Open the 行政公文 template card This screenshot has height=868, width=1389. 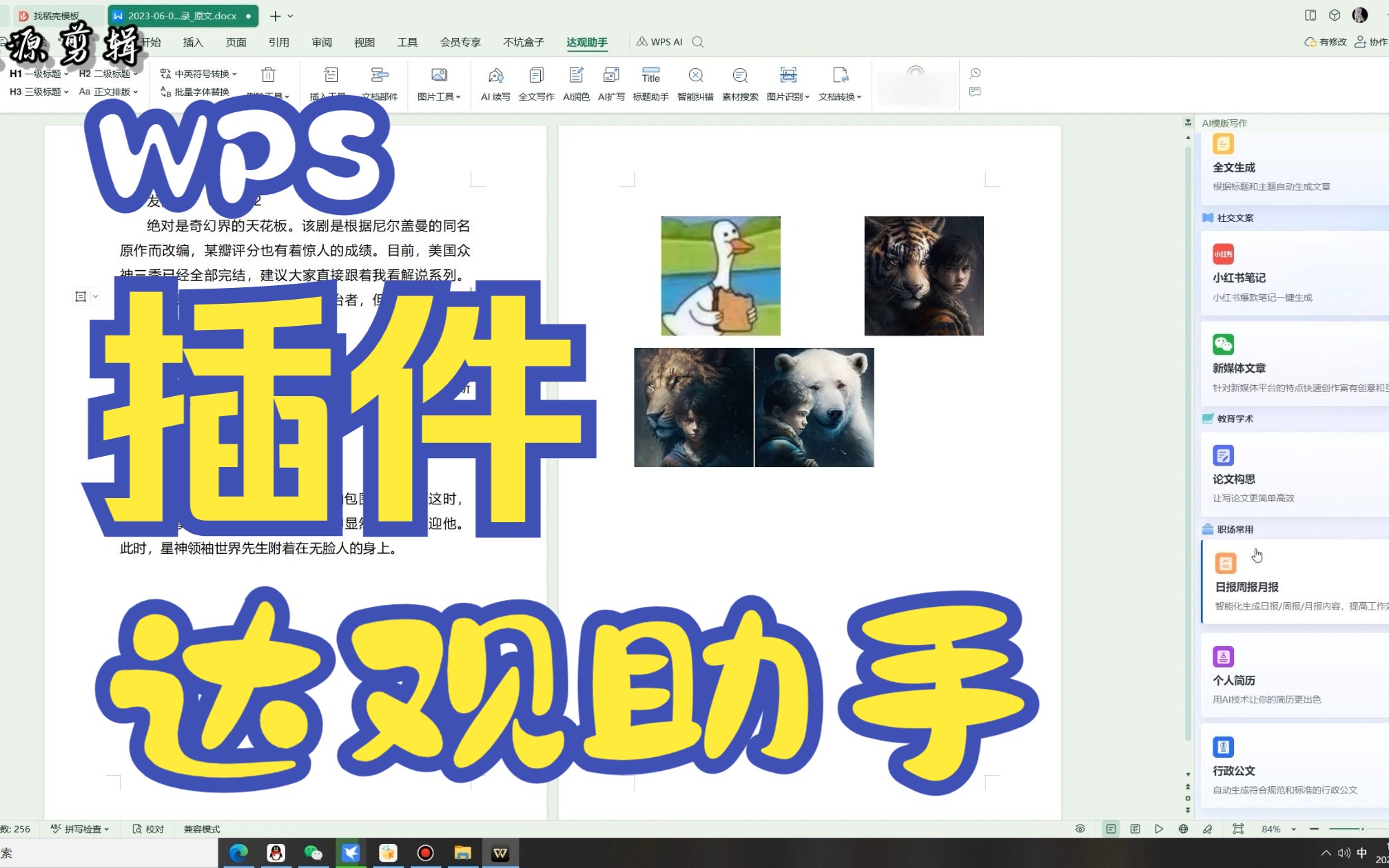pos(1295,766)
